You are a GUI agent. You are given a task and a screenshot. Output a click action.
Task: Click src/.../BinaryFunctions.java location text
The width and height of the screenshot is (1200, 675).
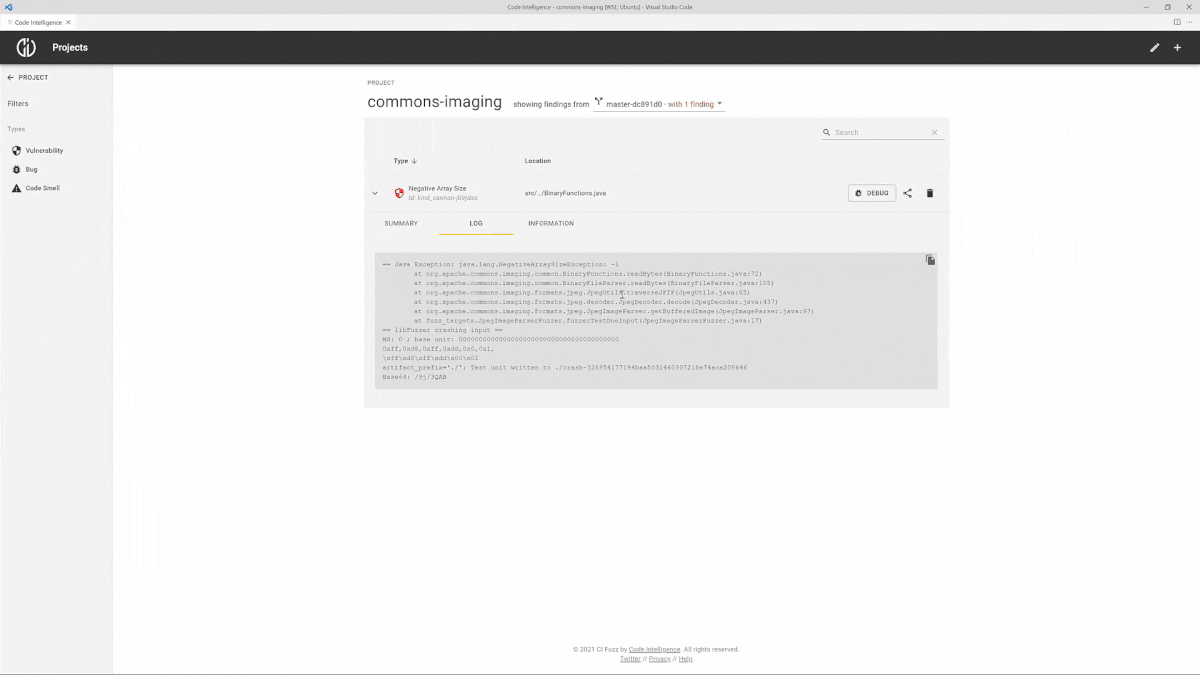point(566,193)
